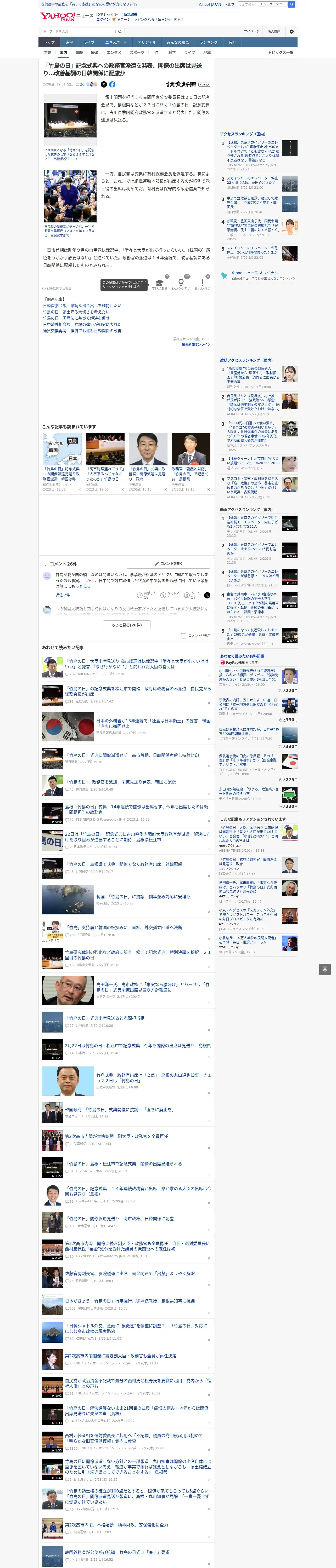
Task: React with 新しい視点 exclamation icon
Action: [x=203, y=283]
